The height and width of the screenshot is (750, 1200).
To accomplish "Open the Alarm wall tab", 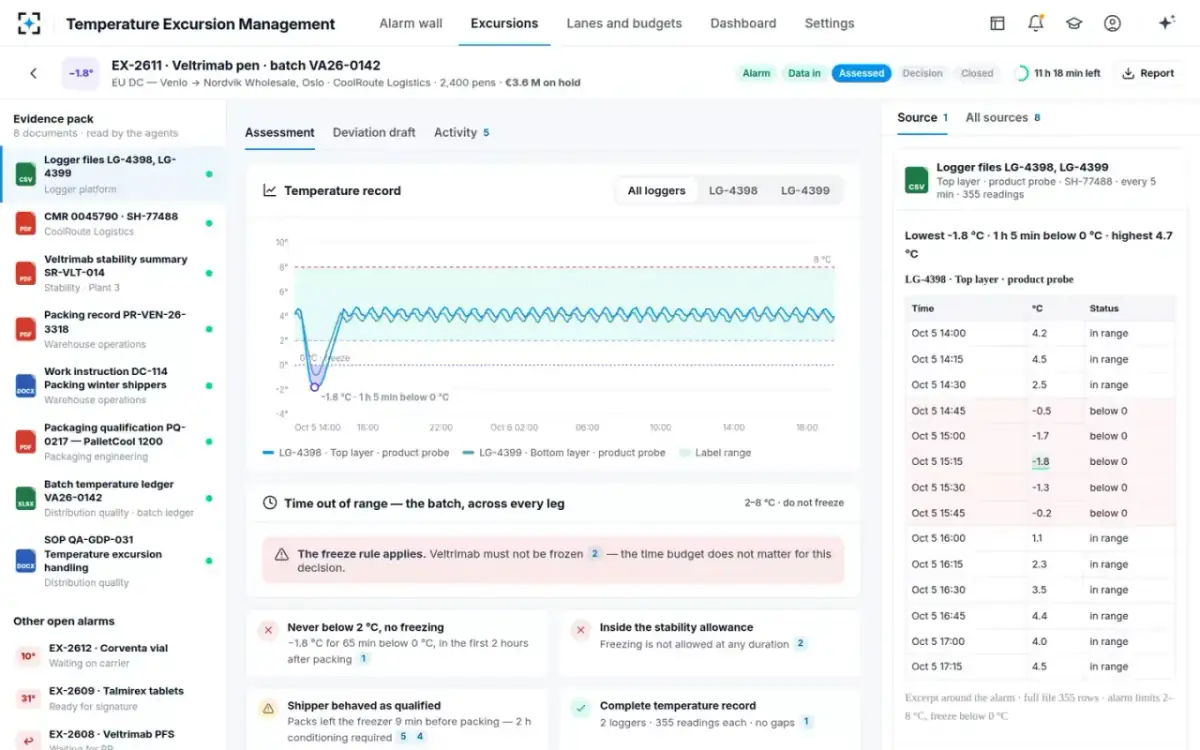I will (x=411, y=23).
